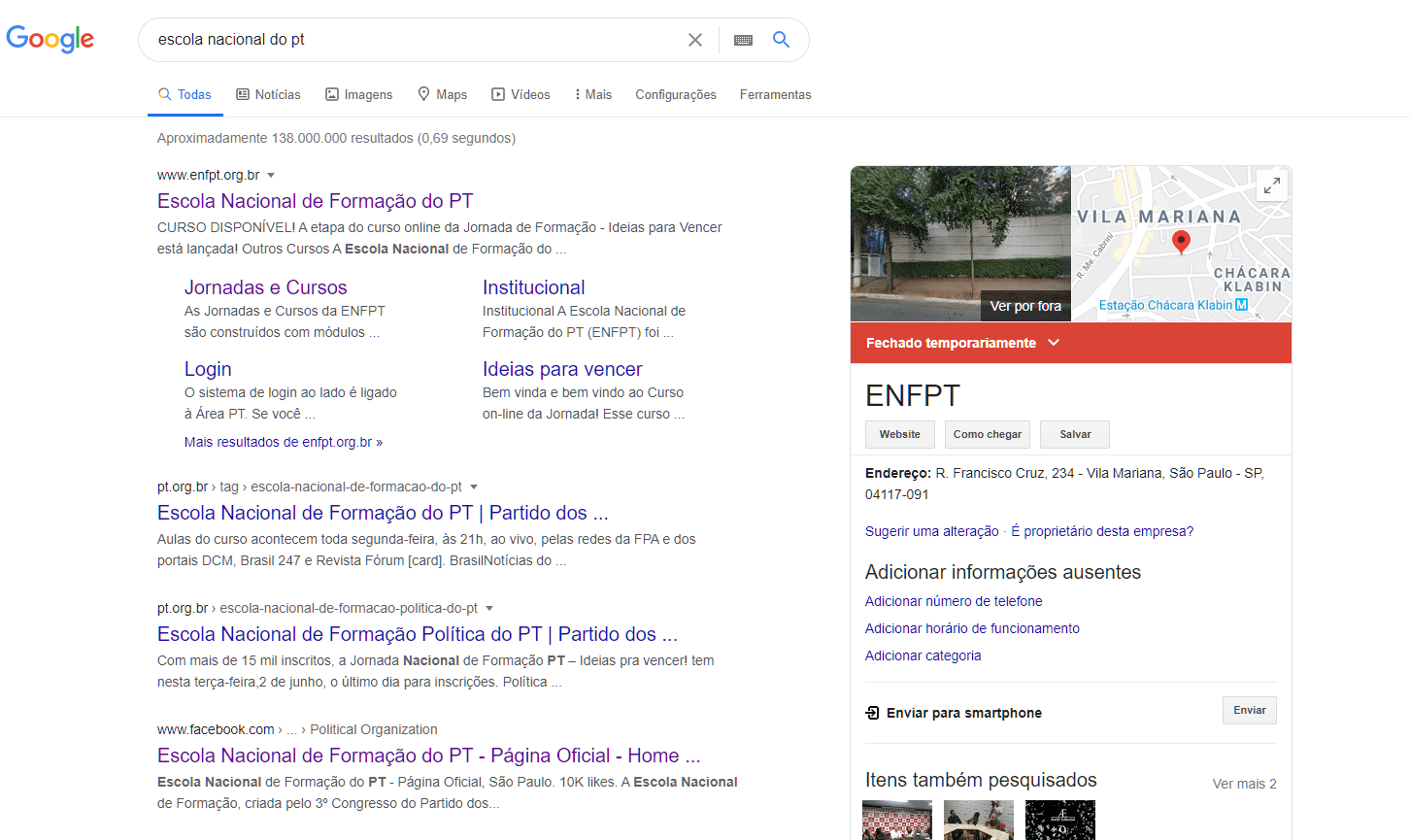
Task: Click the Website button
Action: click(900, 434)
